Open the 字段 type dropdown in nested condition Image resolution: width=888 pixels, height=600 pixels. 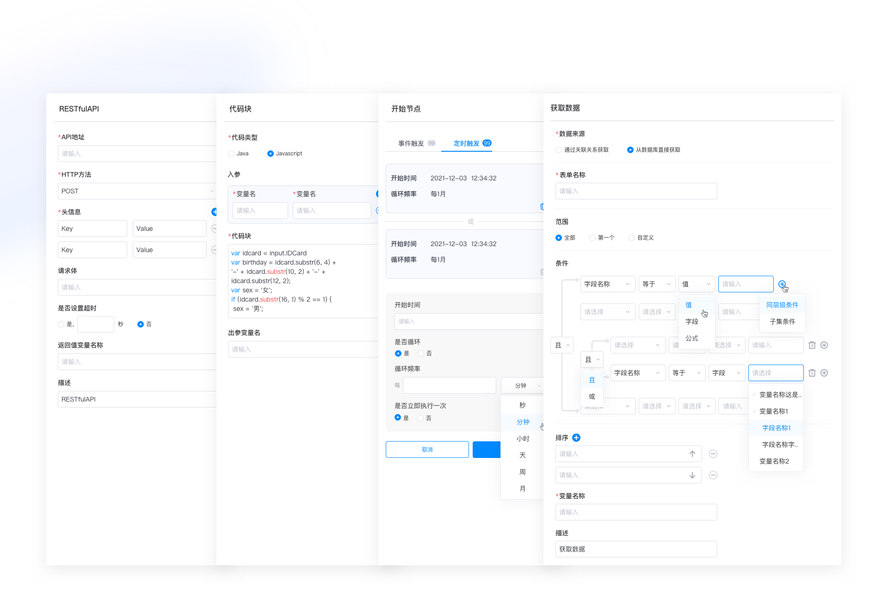point(727,373)
